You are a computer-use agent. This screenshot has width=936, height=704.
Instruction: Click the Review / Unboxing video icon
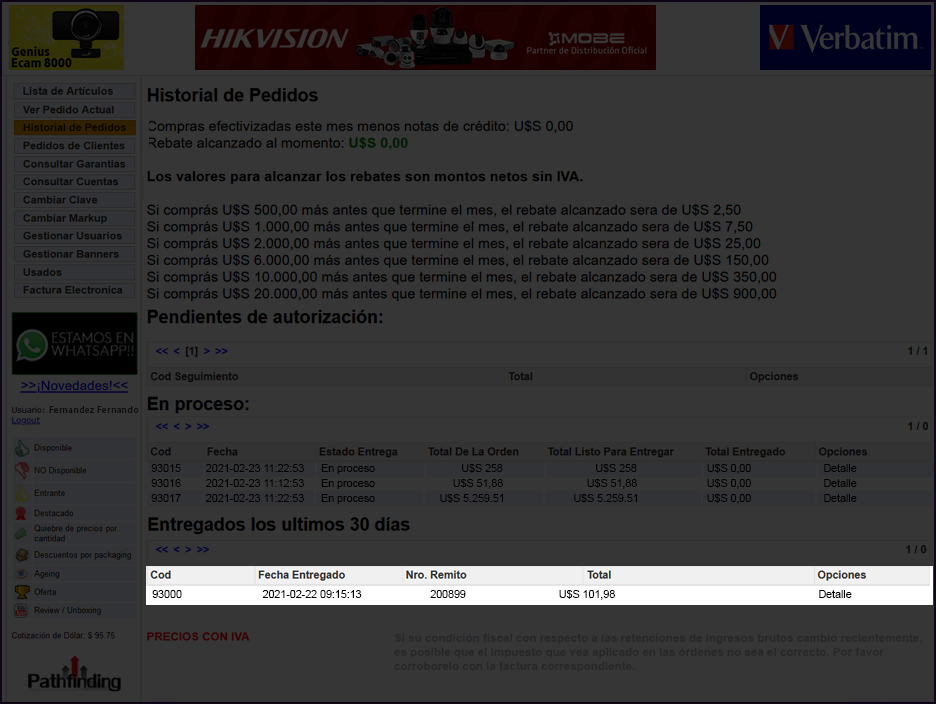click(x=21, y=610)
